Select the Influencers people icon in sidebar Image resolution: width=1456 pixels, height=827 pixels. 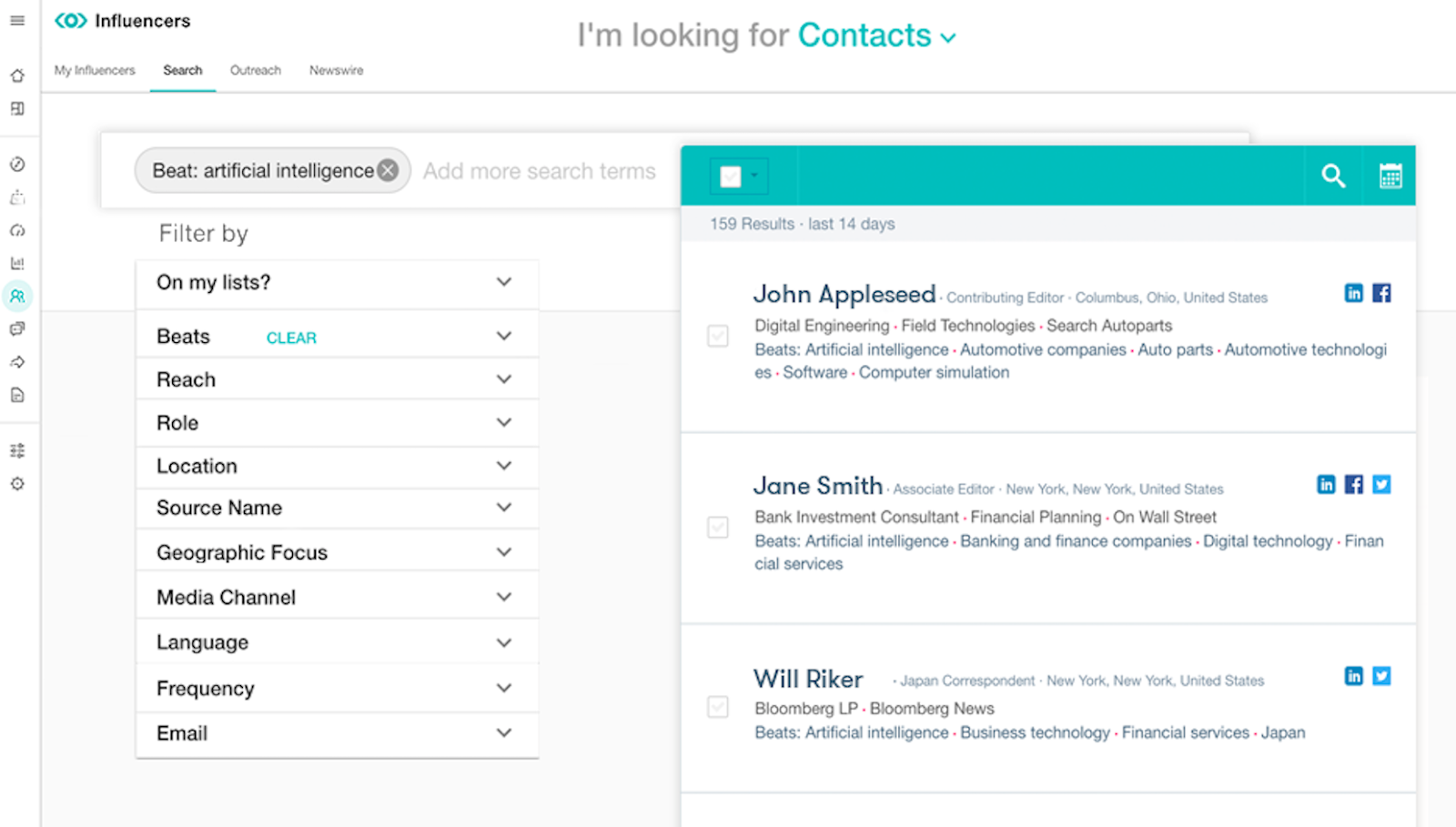[x=17, y=297]
